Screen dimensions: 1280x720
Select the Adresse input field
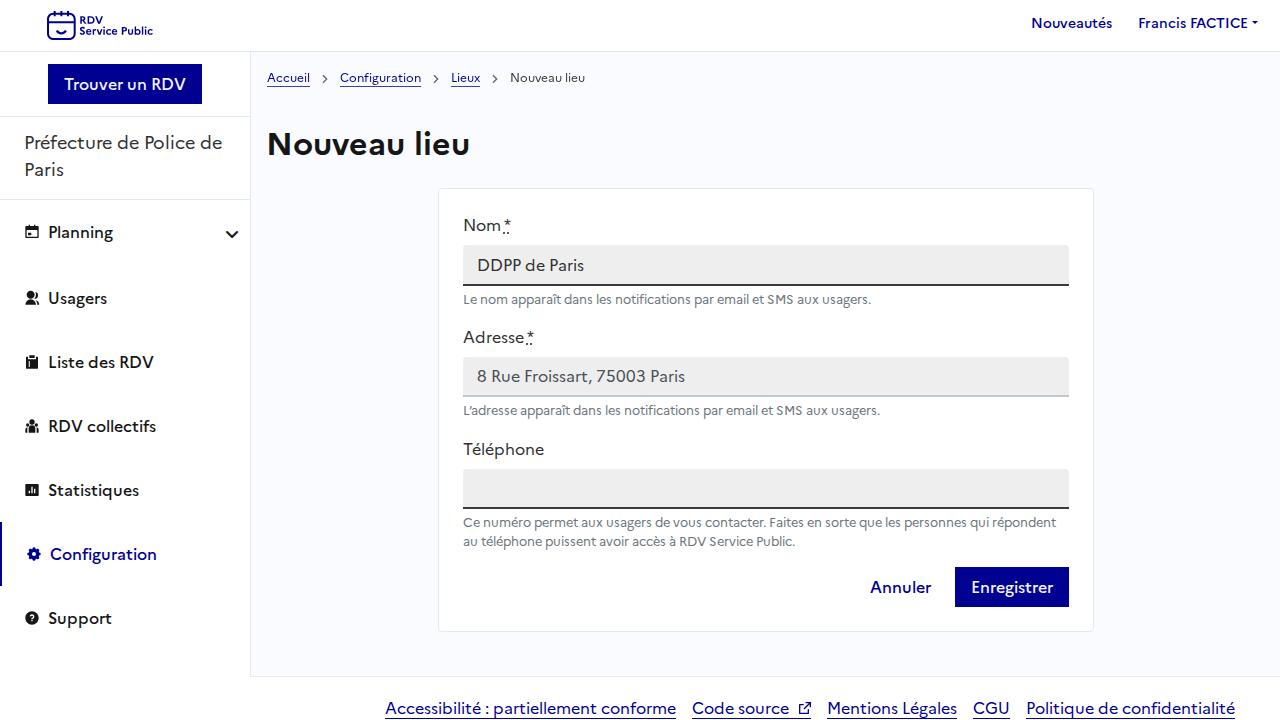coord(765,377)
